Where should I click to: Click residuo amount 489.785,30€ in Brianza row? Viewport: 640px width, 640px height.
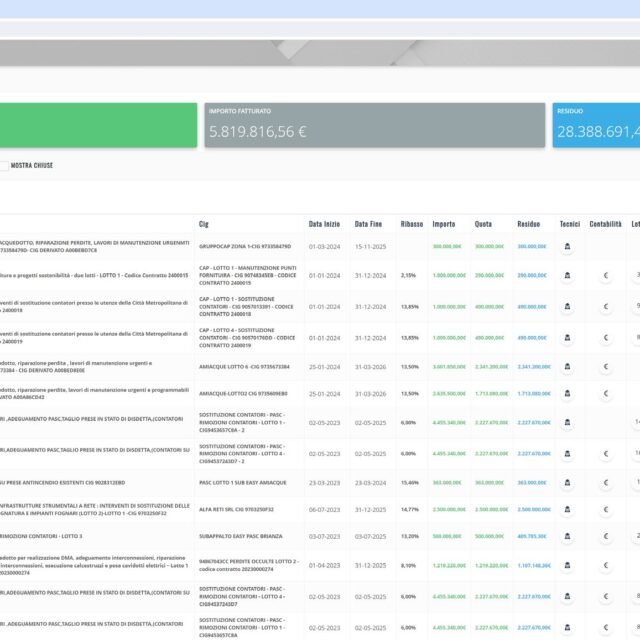[x=531, y=535]
